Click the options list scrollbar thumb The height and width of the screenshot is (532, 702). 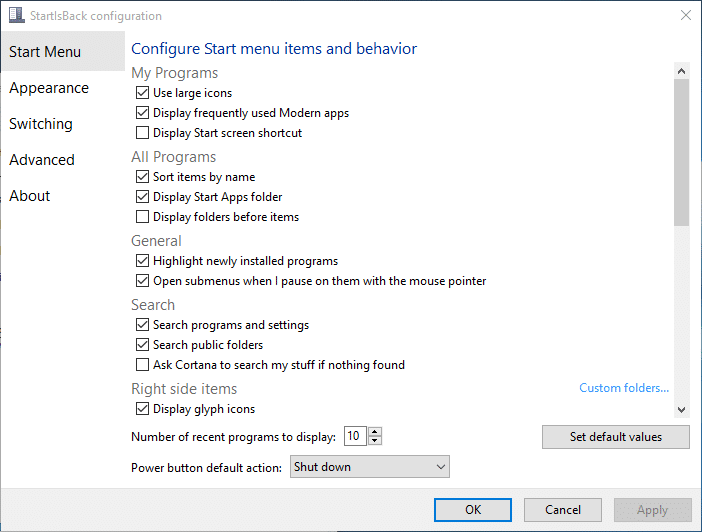[x=681, y=152]
